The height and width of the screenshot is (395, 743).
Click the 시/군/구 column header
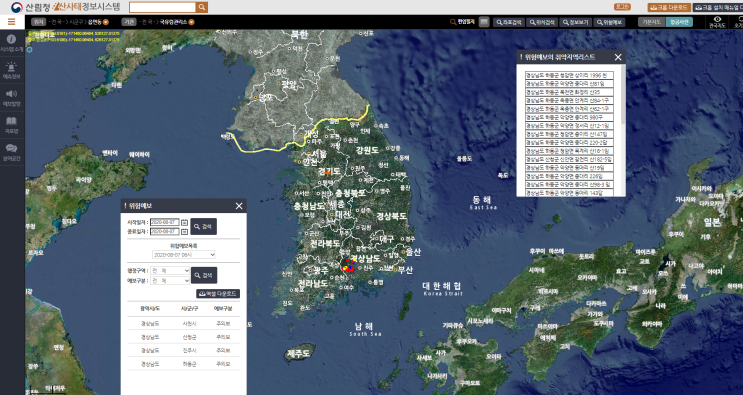tap(189, 309)
